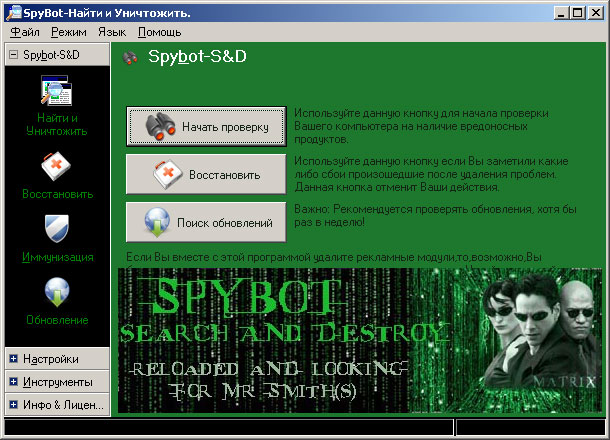Minimize the SpyBot window
The image size is (610, 440).
561,13
